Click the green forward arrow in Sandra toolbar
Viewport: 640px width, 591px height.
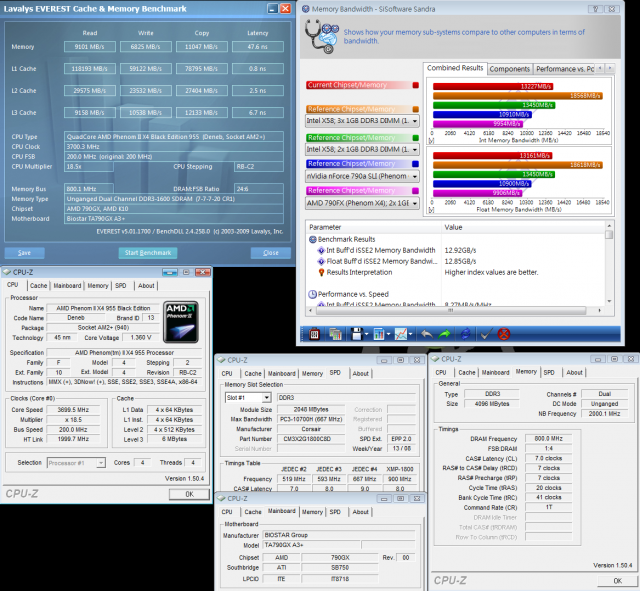point(444,334)
